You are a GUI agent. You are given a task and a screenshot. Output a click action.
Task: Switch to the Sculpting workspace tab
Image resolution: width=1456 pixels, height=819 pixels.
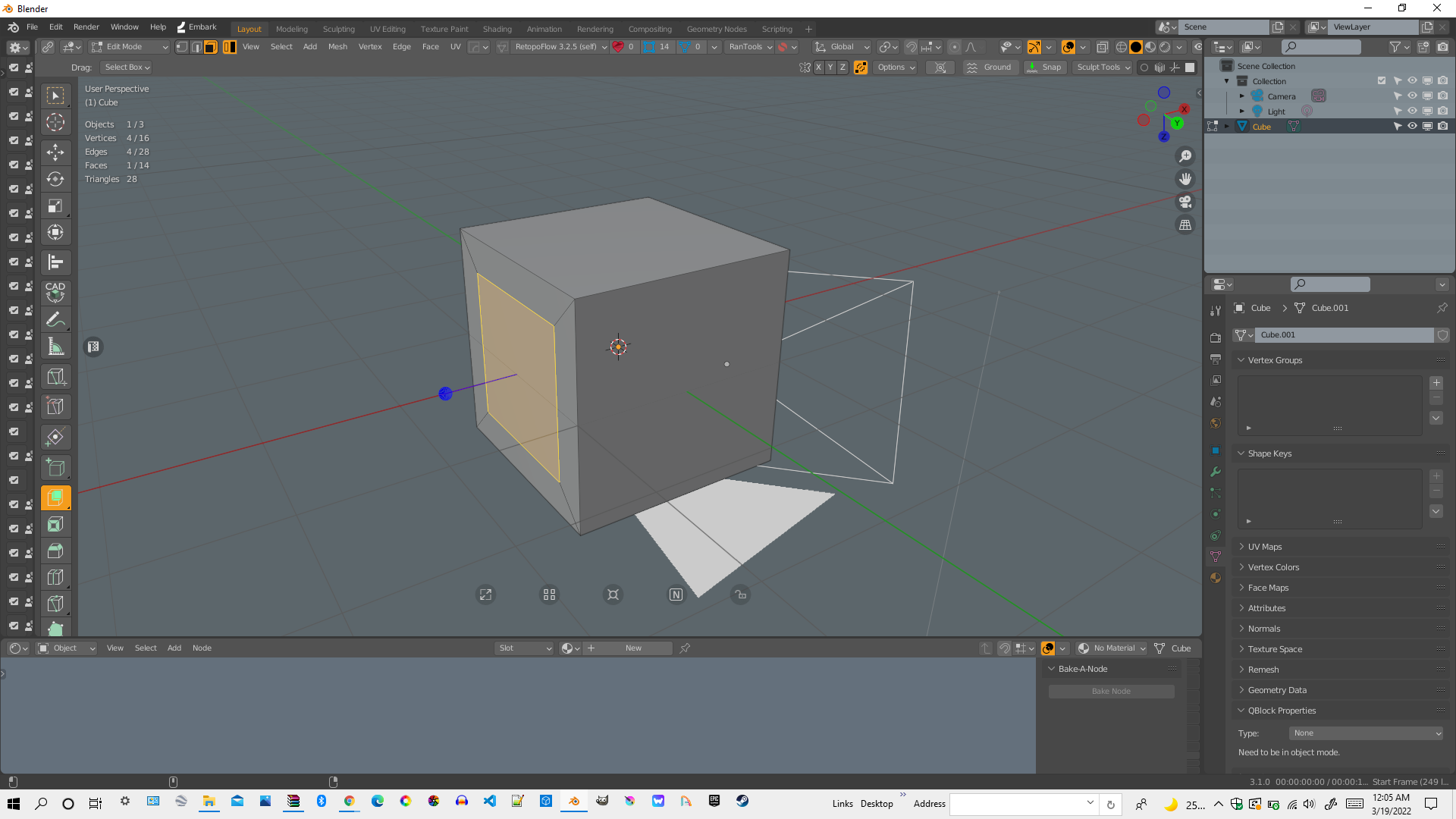click(338, 29)
